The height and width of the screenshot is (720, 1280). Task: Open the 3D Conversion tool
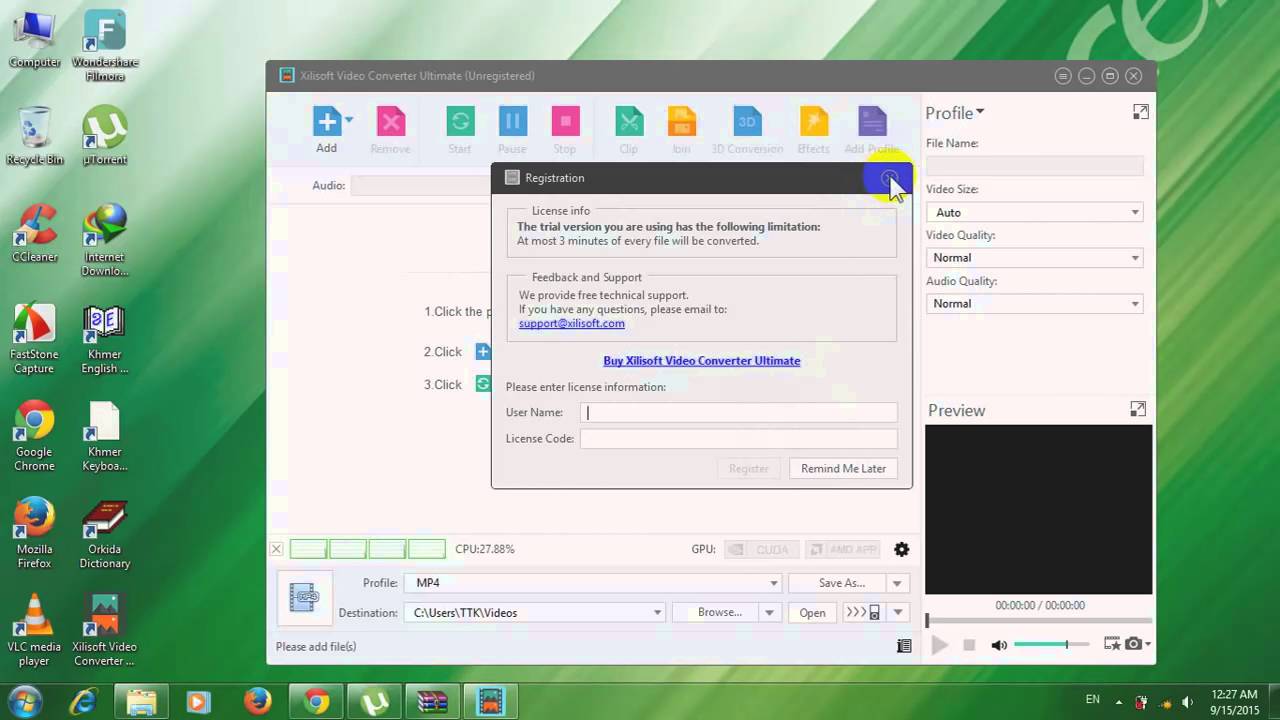coord(747,122)
